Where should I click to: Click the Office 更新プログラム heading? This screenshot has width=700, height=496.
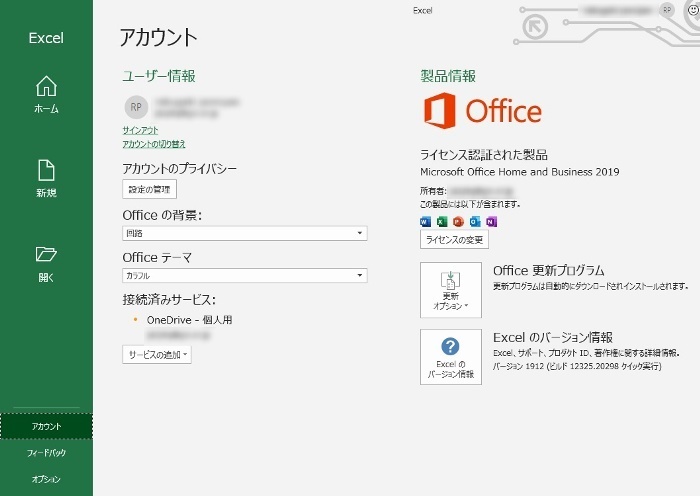point(549,271)
